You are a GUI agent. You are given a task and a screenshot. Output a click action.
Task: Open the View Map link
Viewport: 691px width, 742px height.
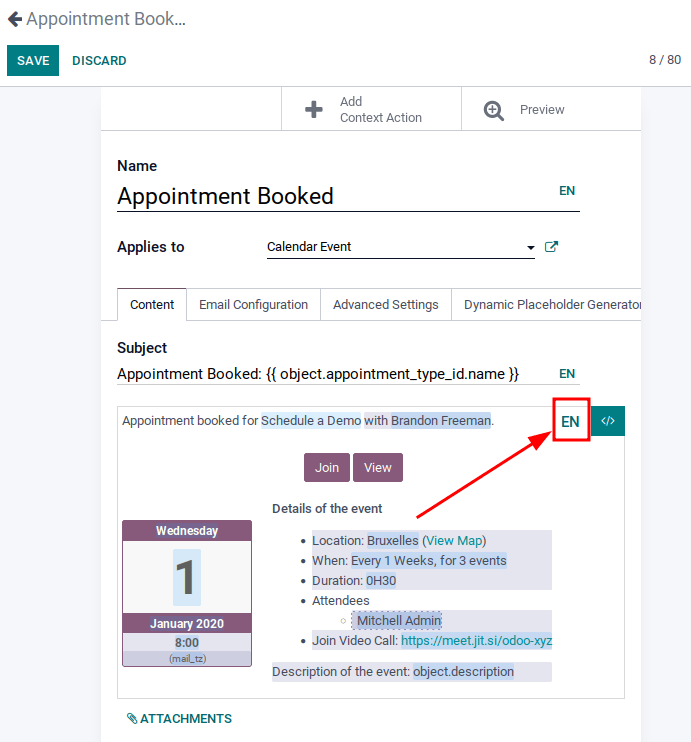455,541
